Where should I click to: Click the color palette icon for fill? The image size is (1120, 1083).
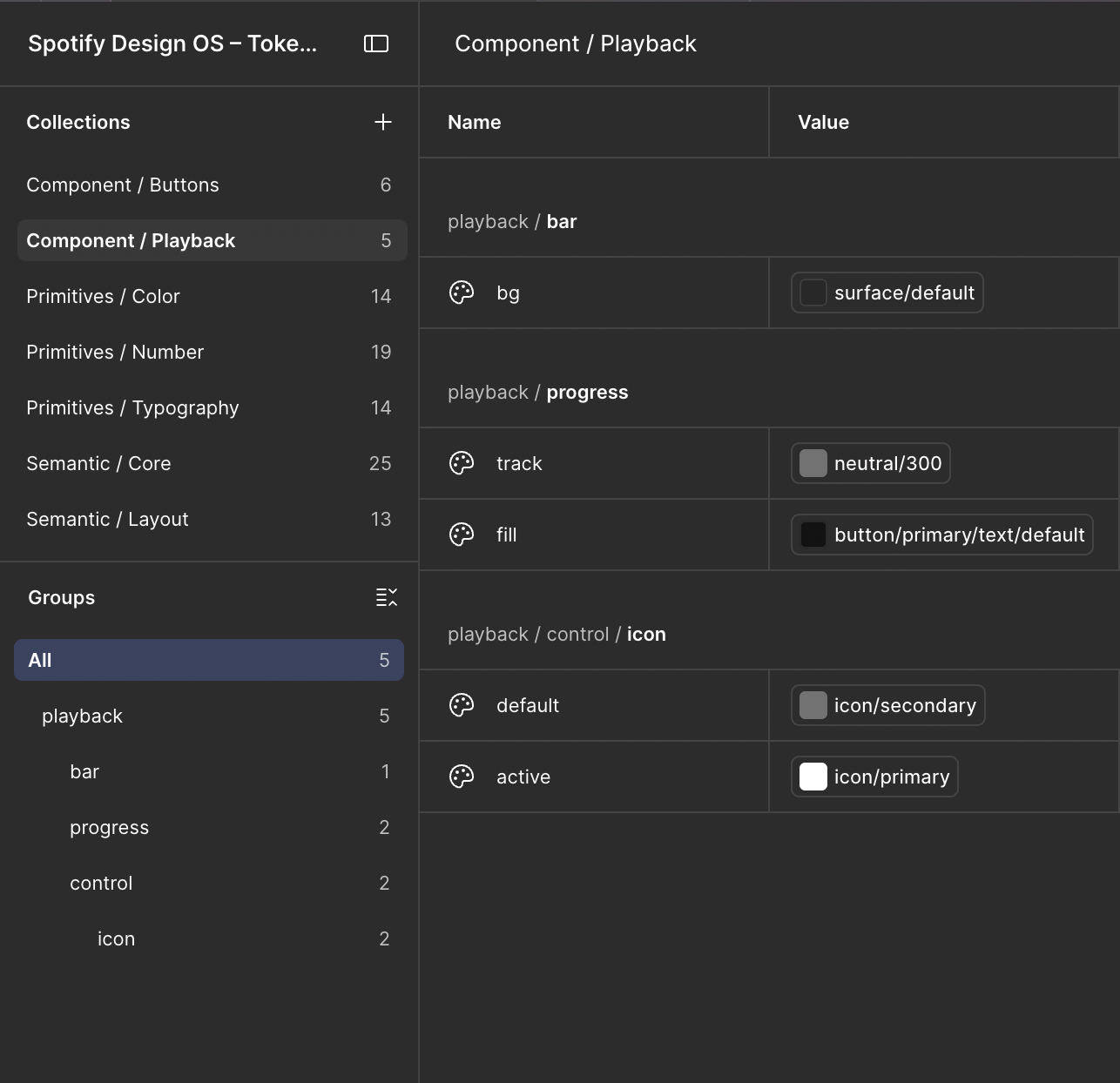coord(462,535)
